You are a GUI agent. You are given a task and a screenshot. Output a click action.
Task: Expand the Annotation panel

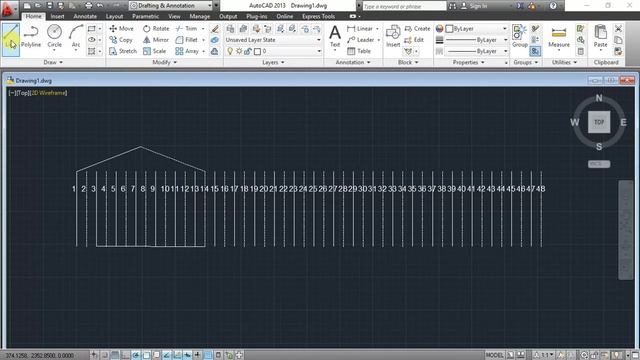coord(353,62)
